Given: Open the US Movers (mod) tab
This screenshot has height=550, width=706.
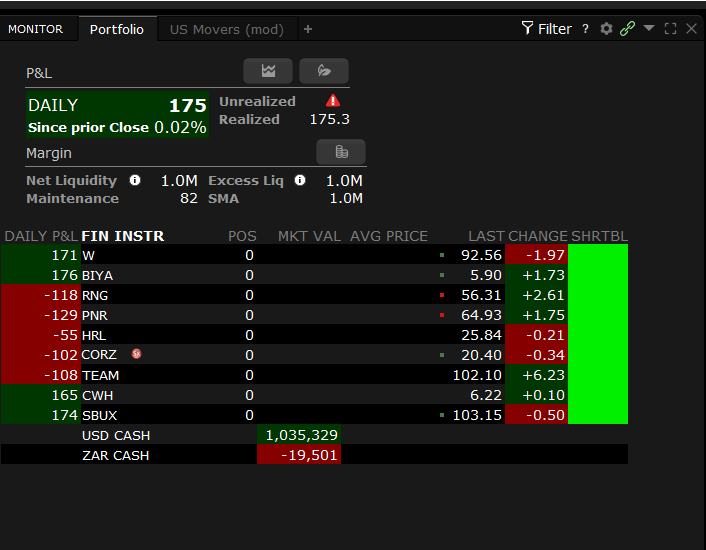Looking at the screenshot, I should point(227,29).
